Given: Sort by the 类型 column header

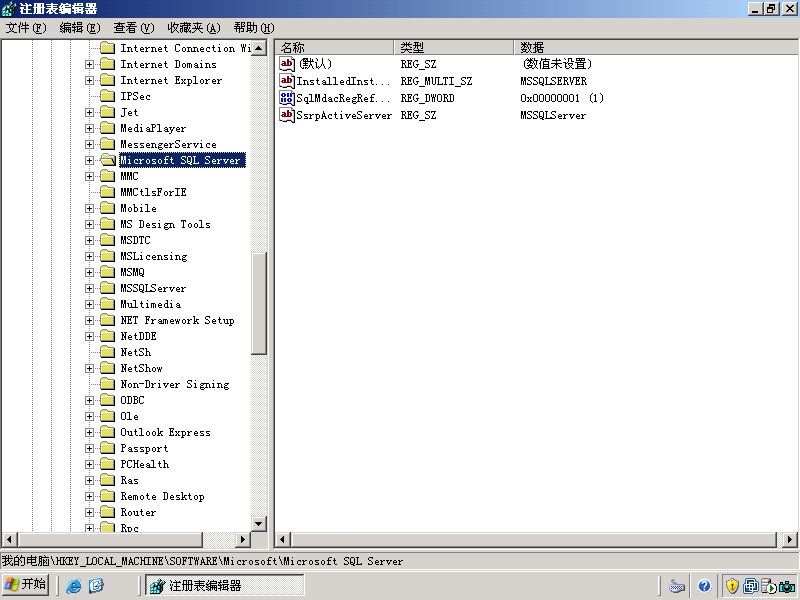Looking at the screenshot, I should [454, 47].
